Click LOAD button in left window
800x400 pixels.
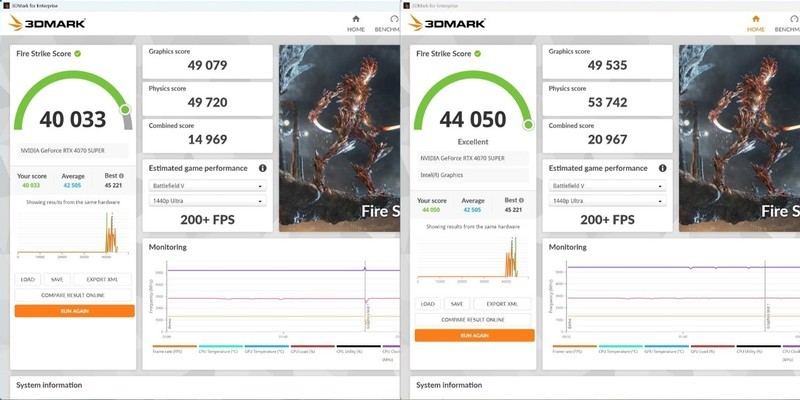[x=28, y=280]
